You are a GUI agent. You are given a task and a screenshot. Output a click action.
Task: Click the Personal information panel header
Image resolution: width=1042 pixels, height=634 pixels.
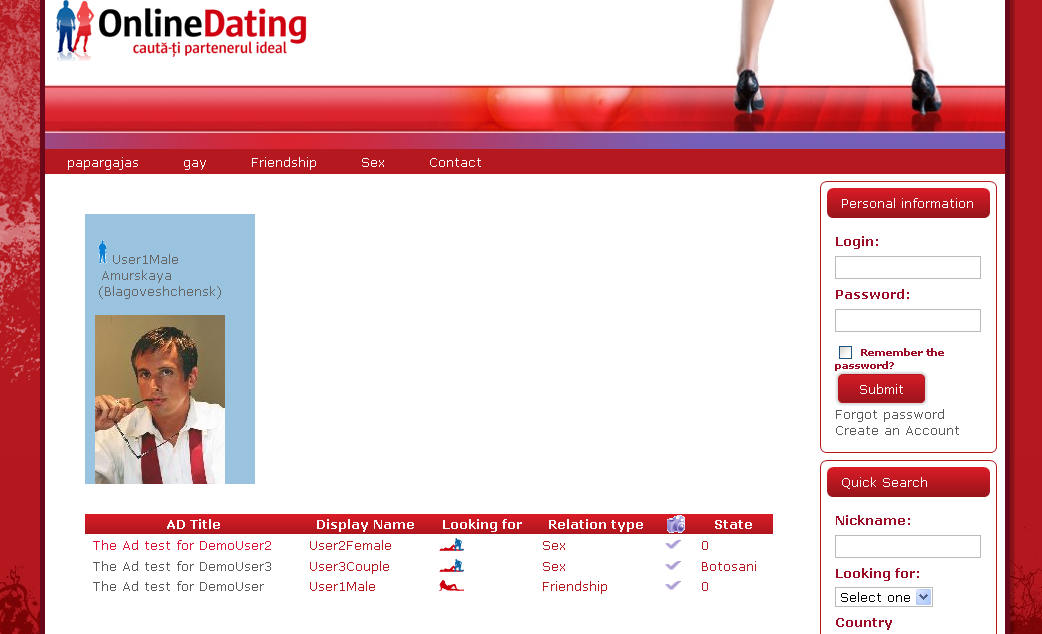point(908,203)
